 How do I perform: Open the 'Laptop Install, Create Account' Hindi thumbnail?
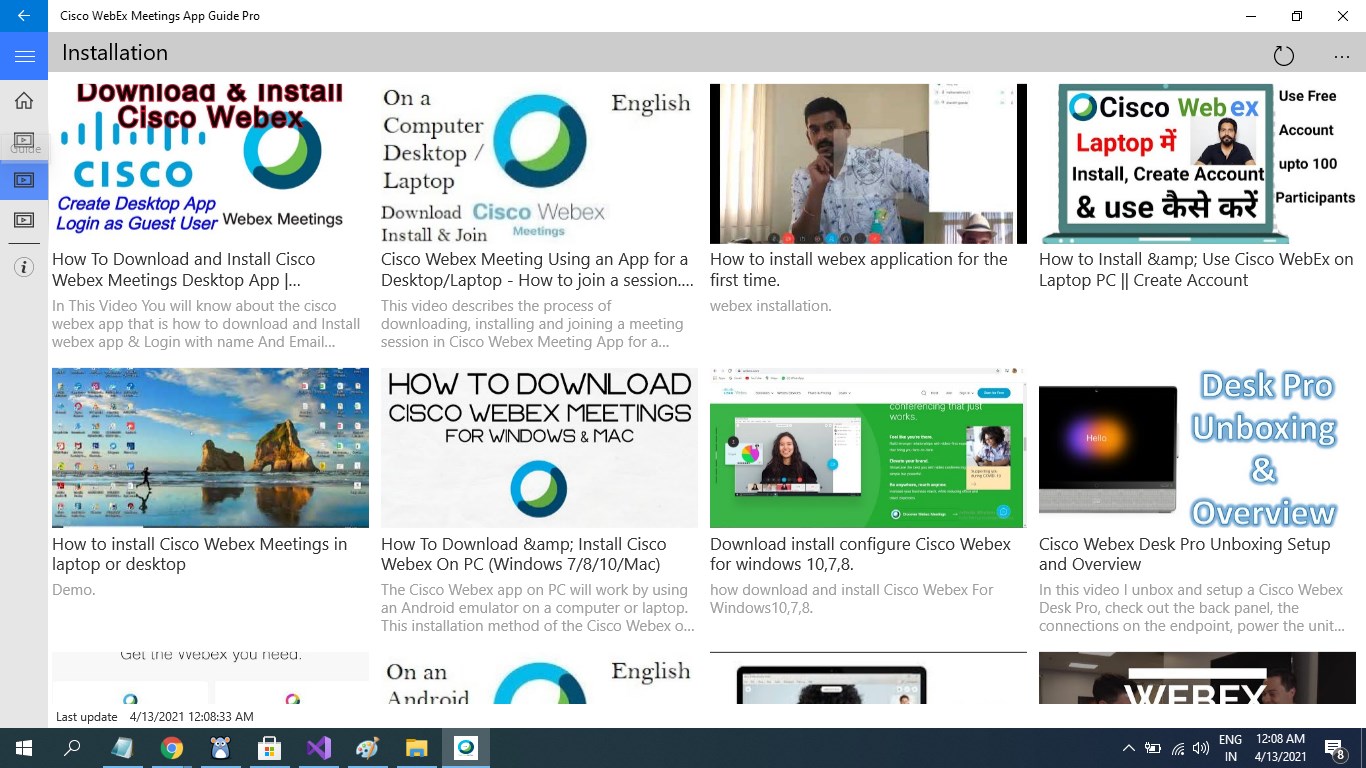1197,164
